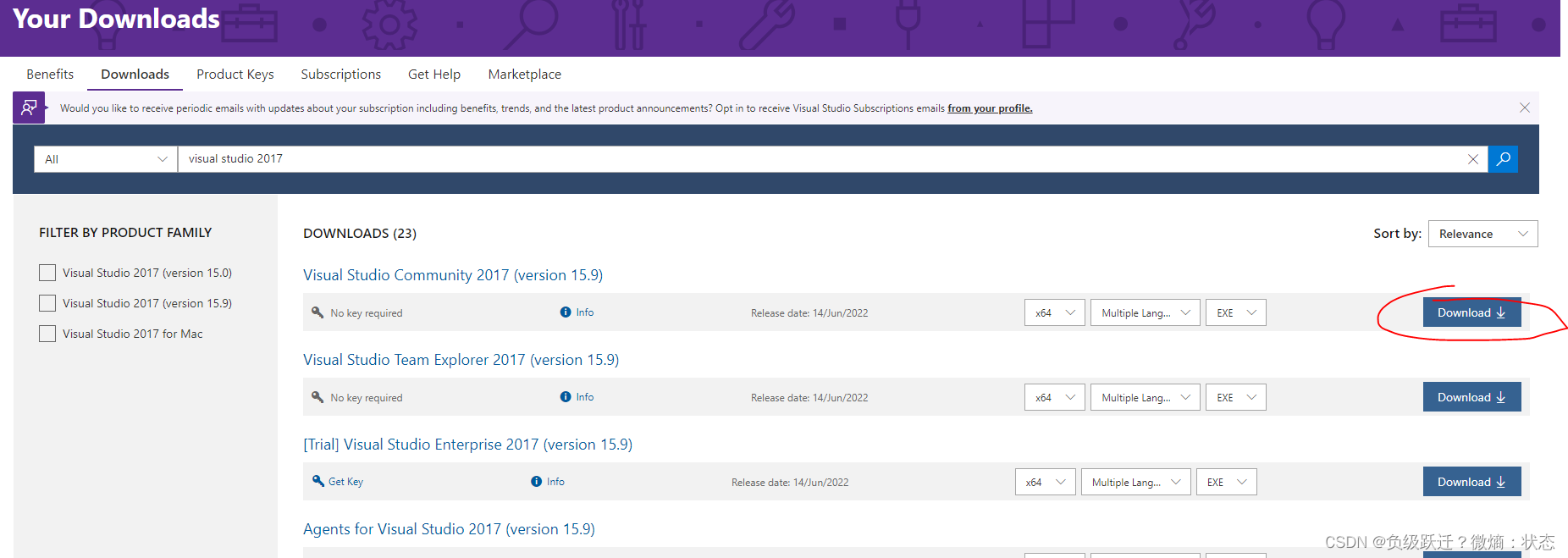
Task: Switch to the Benefits tab
Action: (50, 75)
